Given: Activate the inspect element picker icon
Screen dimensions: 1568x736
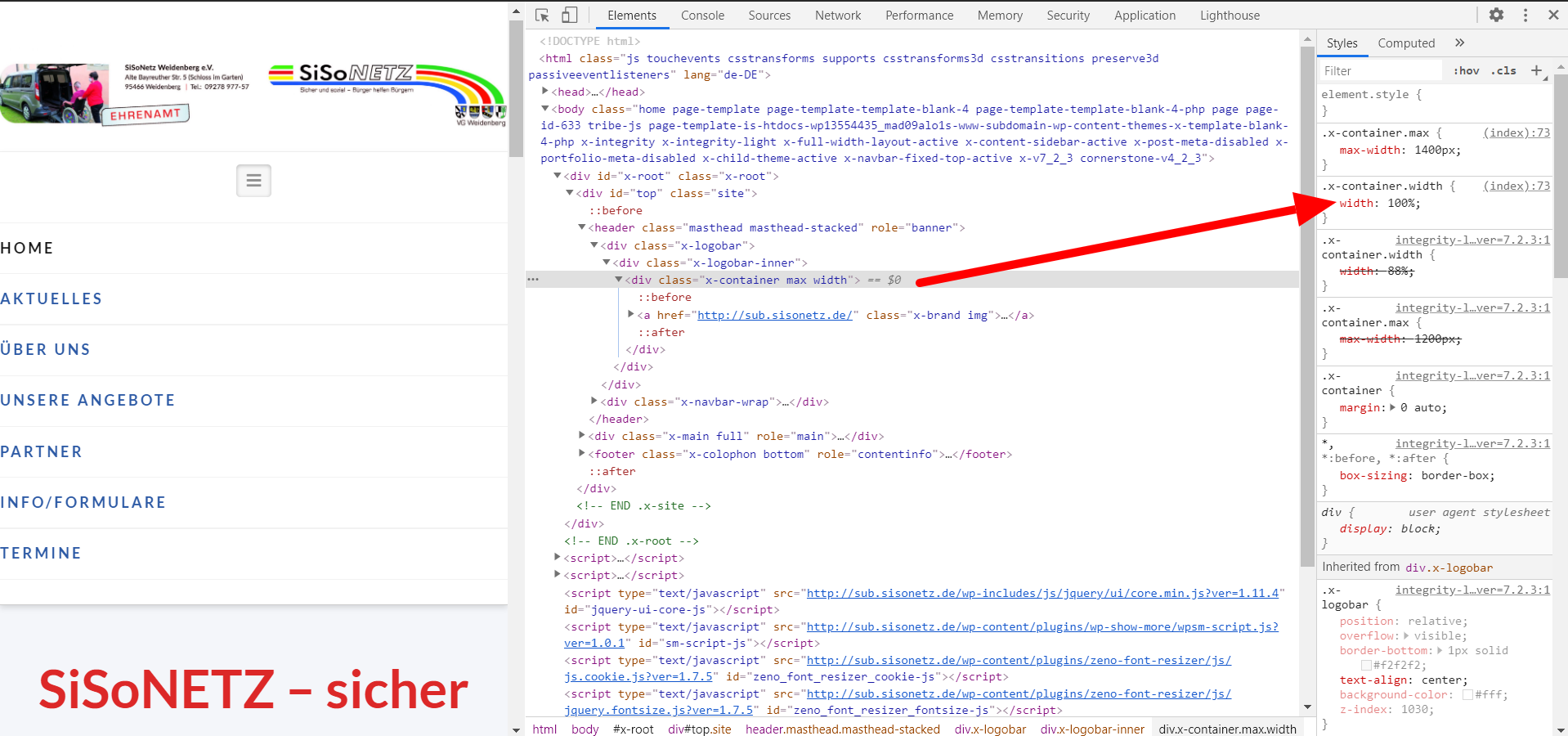Looking at the screenshot, I should click(x=542, y=15).
